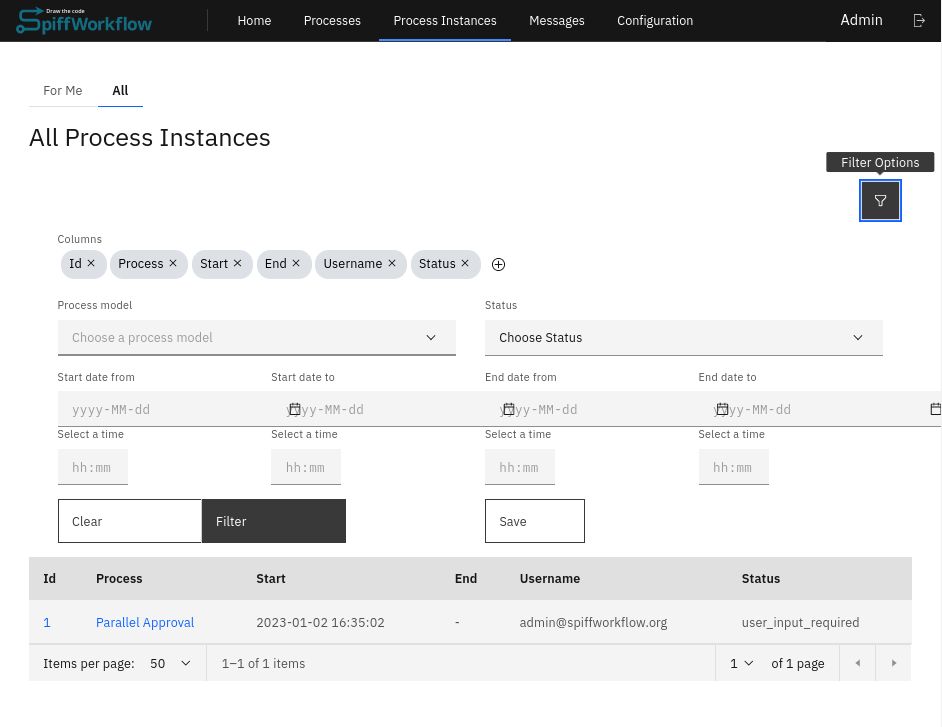Change Items per page dropdown
The image size is (942, 727).
point(170,663)
